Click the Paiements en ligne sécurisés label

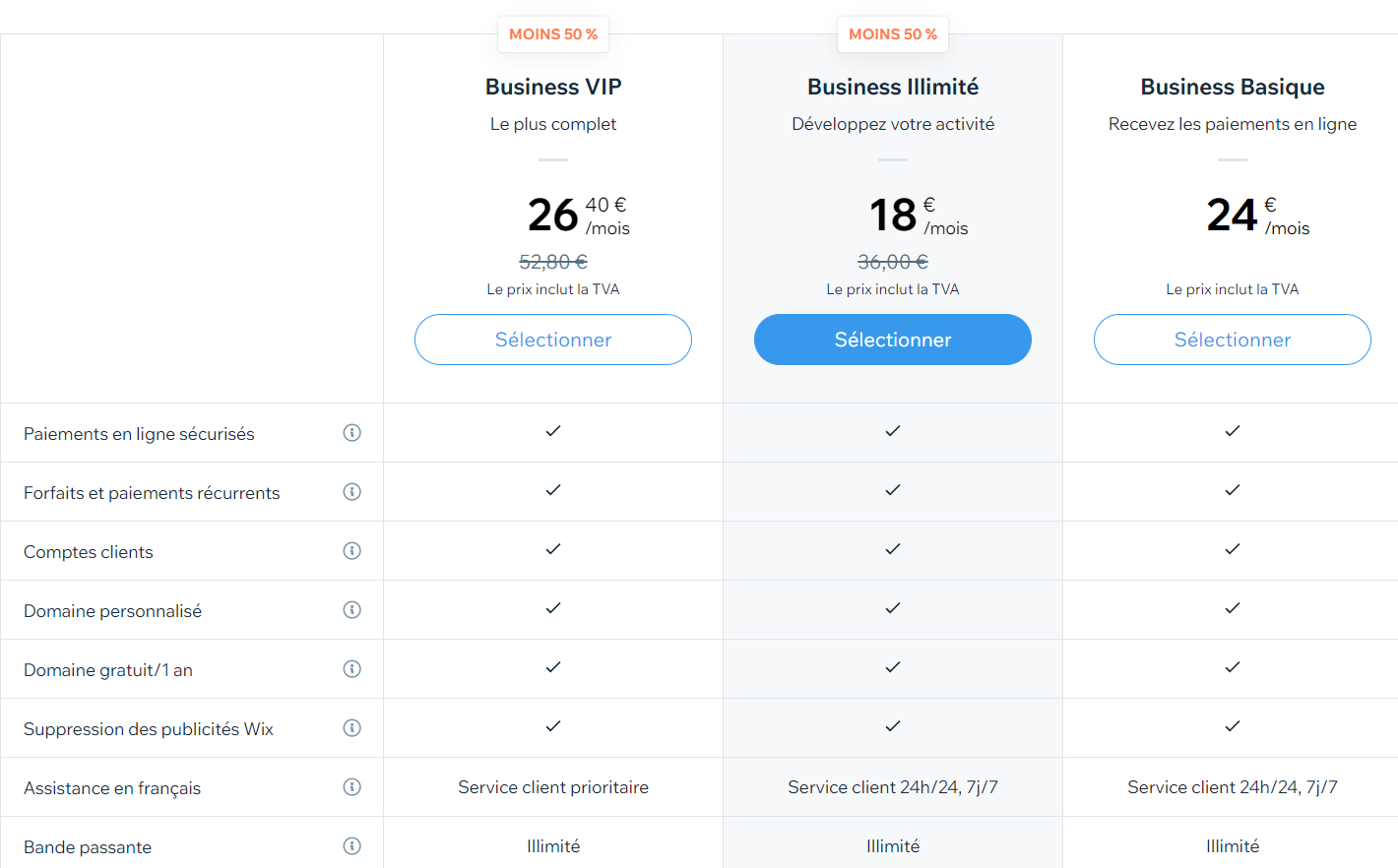[x=139, y=434]
